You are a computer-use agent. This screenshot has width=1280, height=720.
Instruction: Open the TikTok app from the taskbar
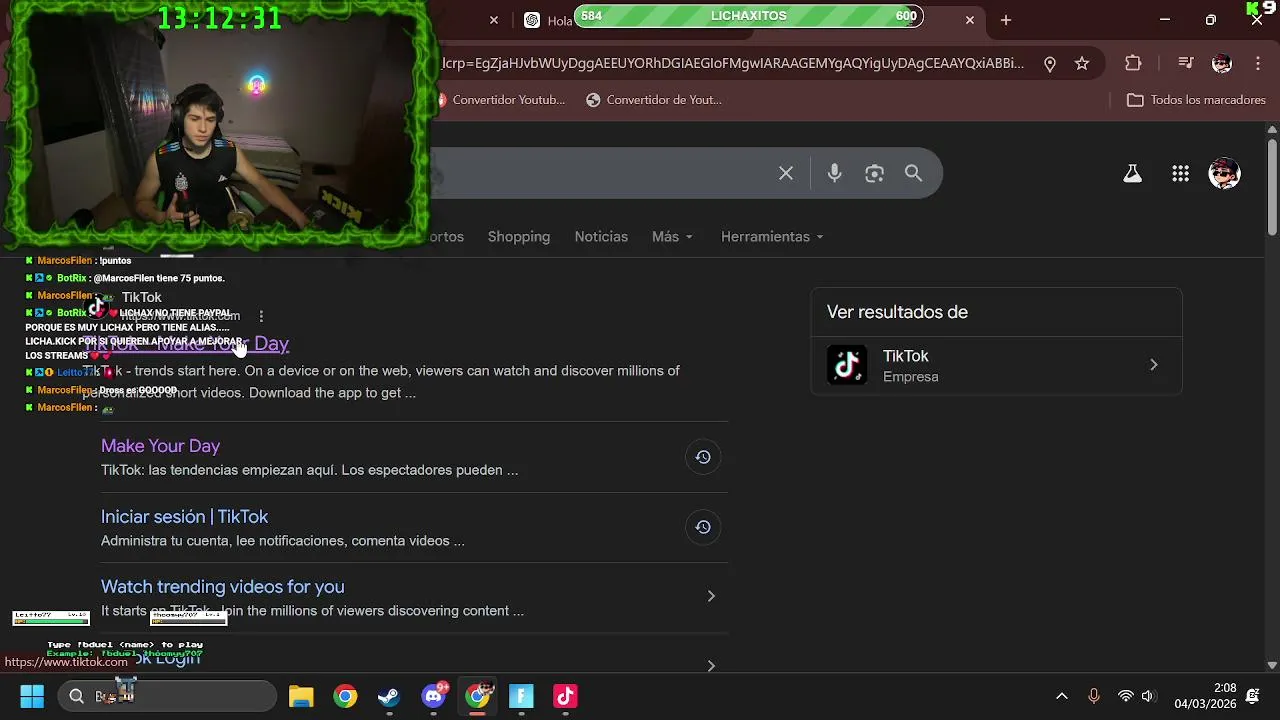(x=565, y=696)
